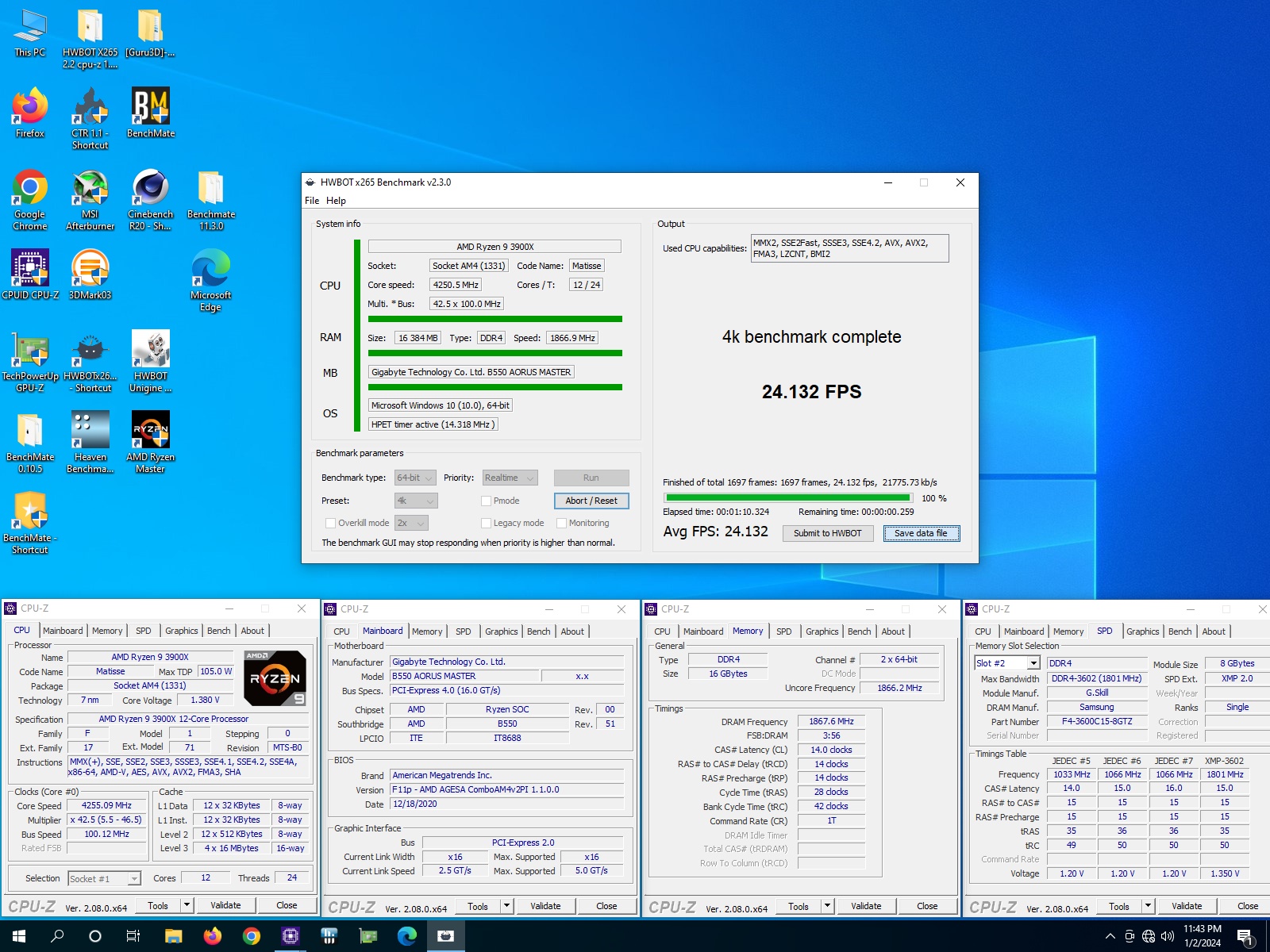Switch to Bench tab in first CPU-Z window
This screenshot has width=1270, height=952.
click(x=218, y=631)
